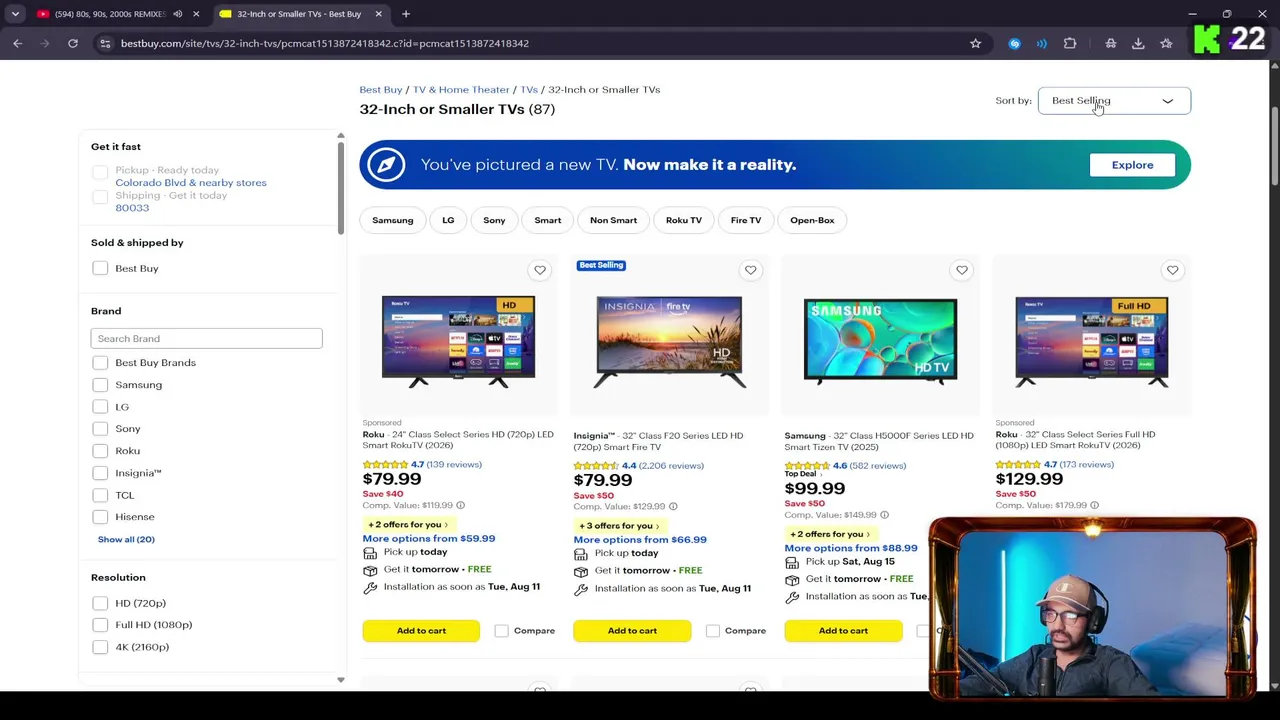Open the browser downloads icon

1138,43
